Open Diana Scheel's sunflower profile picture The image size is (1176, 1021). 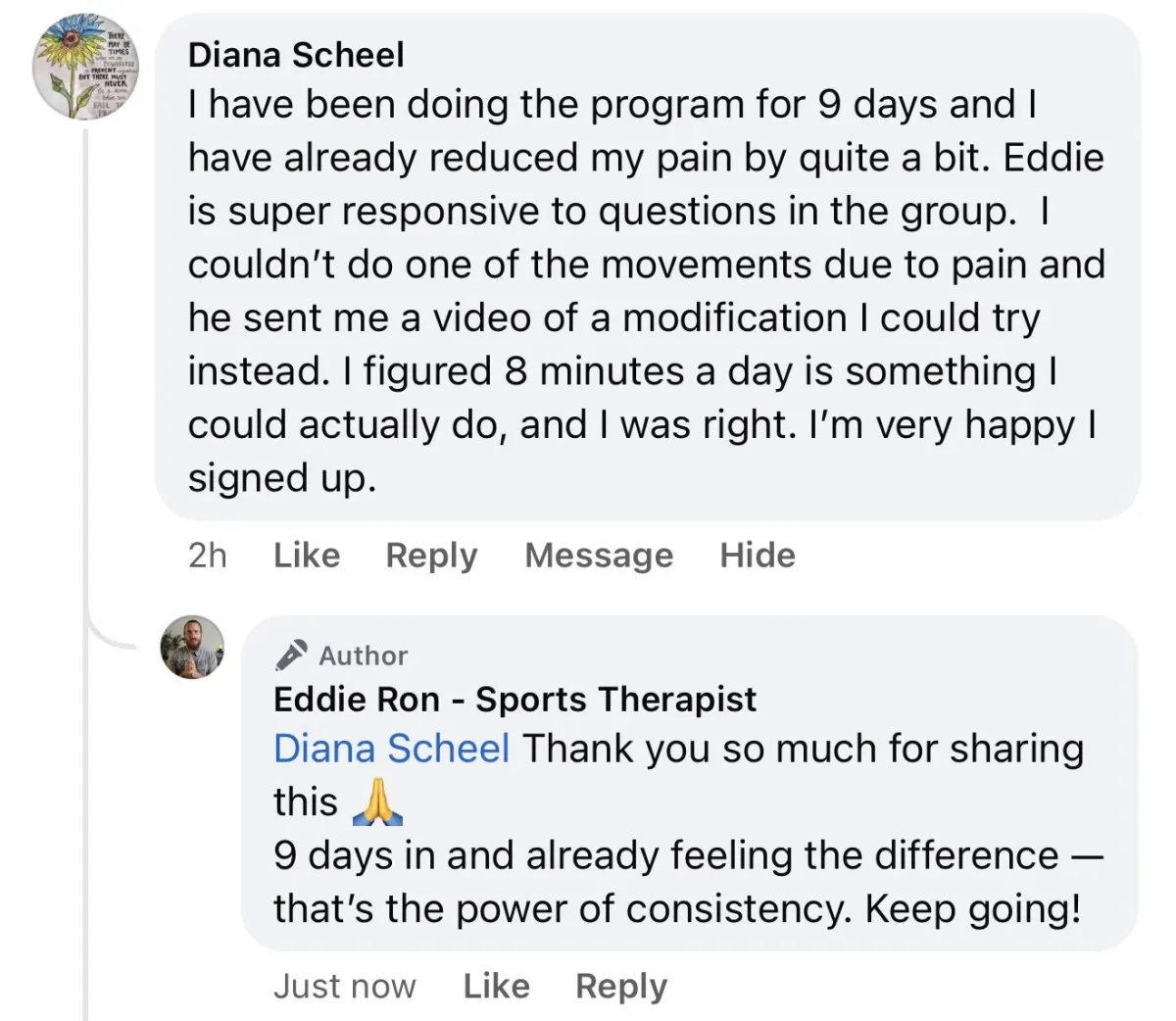pos(86,68)
